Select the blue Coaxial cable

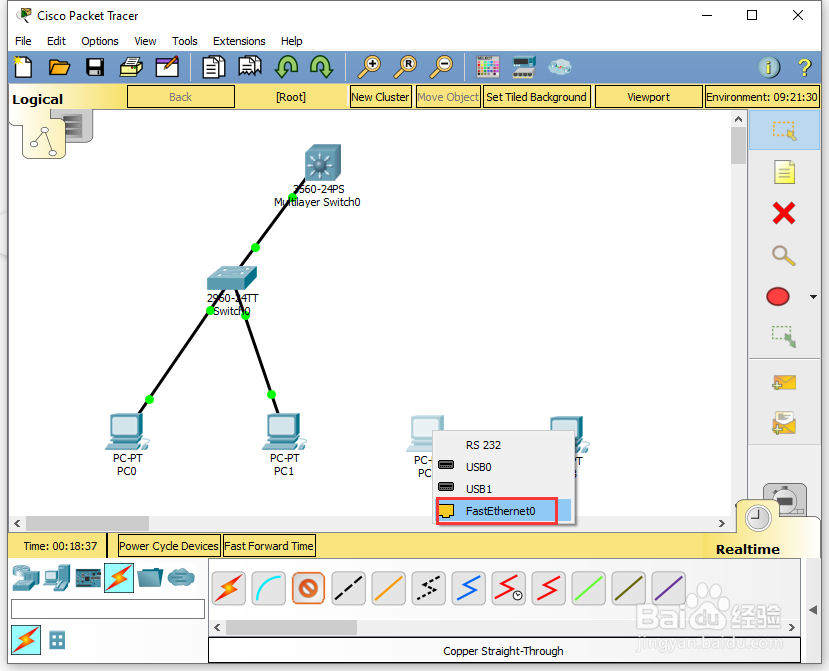coord(468,589)
